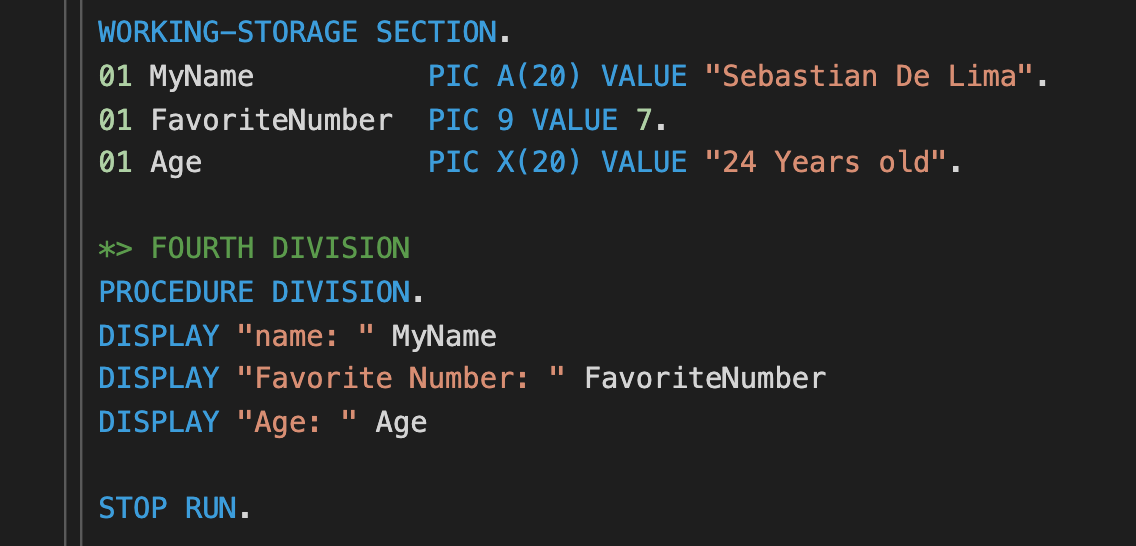Click PIC A(20) in MyName line
The height and width of the screenshot is (546, 1136).
tap(504, 76)
